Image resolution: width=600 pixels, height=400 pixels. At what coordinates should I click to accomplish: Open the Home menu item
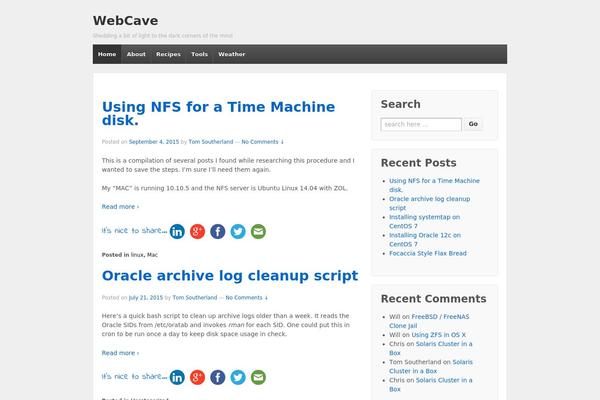(x=107, y=54)
